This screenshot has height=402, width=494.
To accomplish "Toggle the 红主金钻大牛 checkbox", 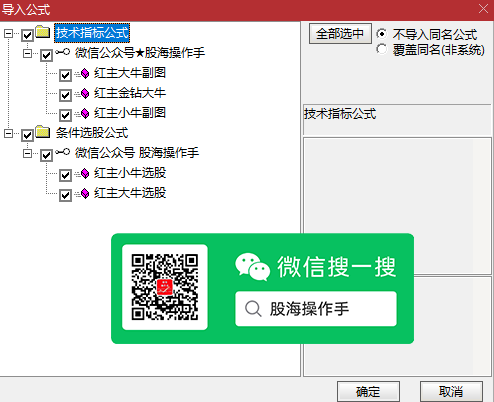I will 65,95.
